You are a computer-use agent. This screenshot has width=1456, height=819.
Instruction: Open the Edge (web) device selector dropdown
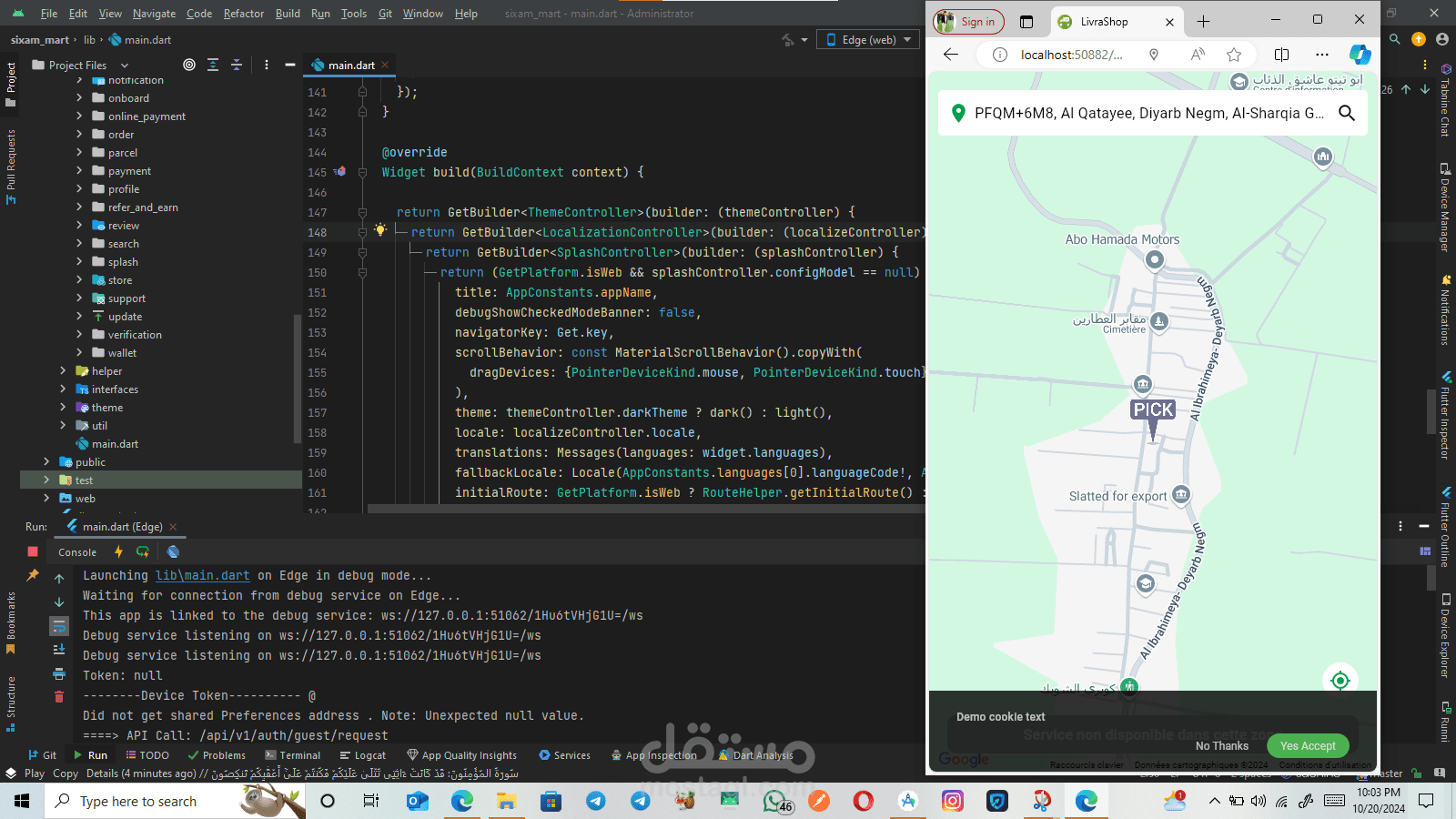pos(868,40)
